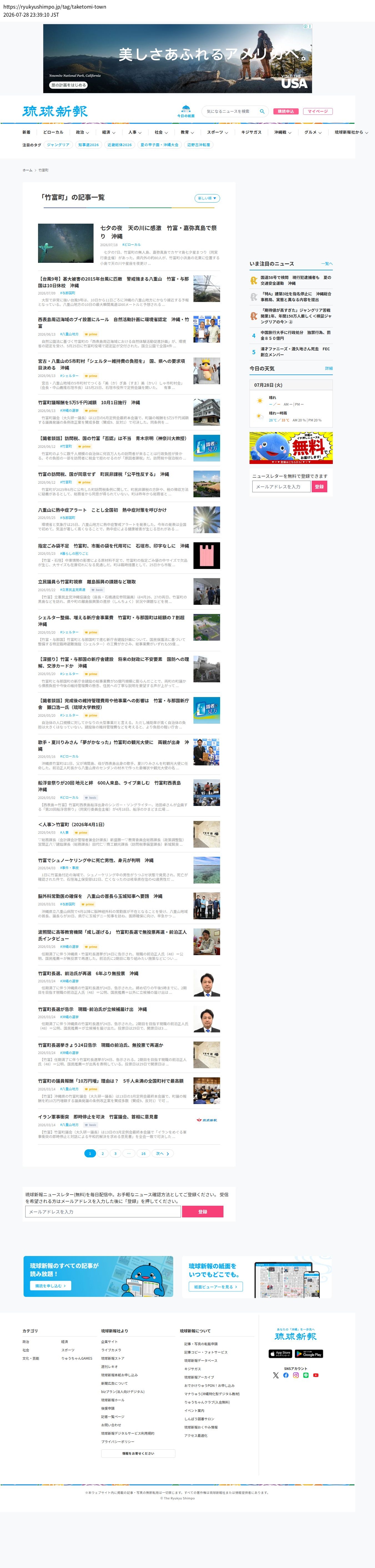Click sidebar newsletter 登録 button
The width and height of the screenshot is (375, 1568).
pos(320,486)
